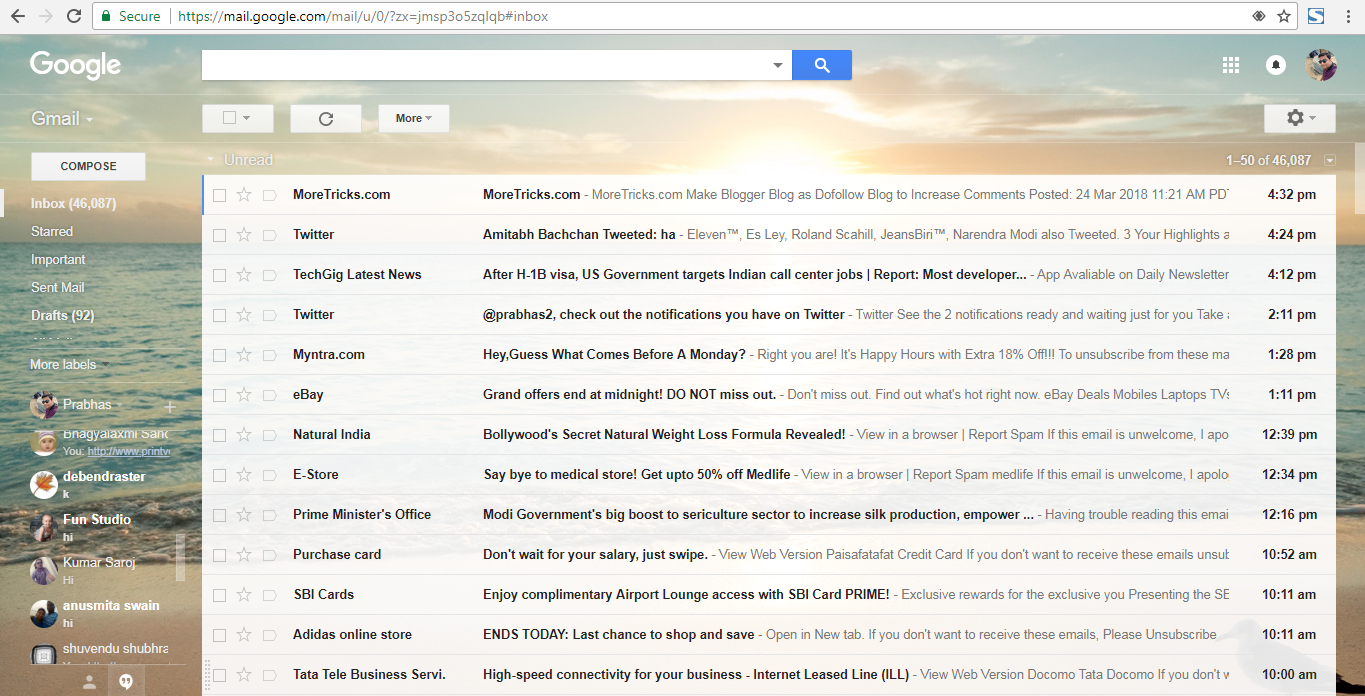The image size is (1365, 696).
Task: Refresh the inbox
Action: [326, 118]
